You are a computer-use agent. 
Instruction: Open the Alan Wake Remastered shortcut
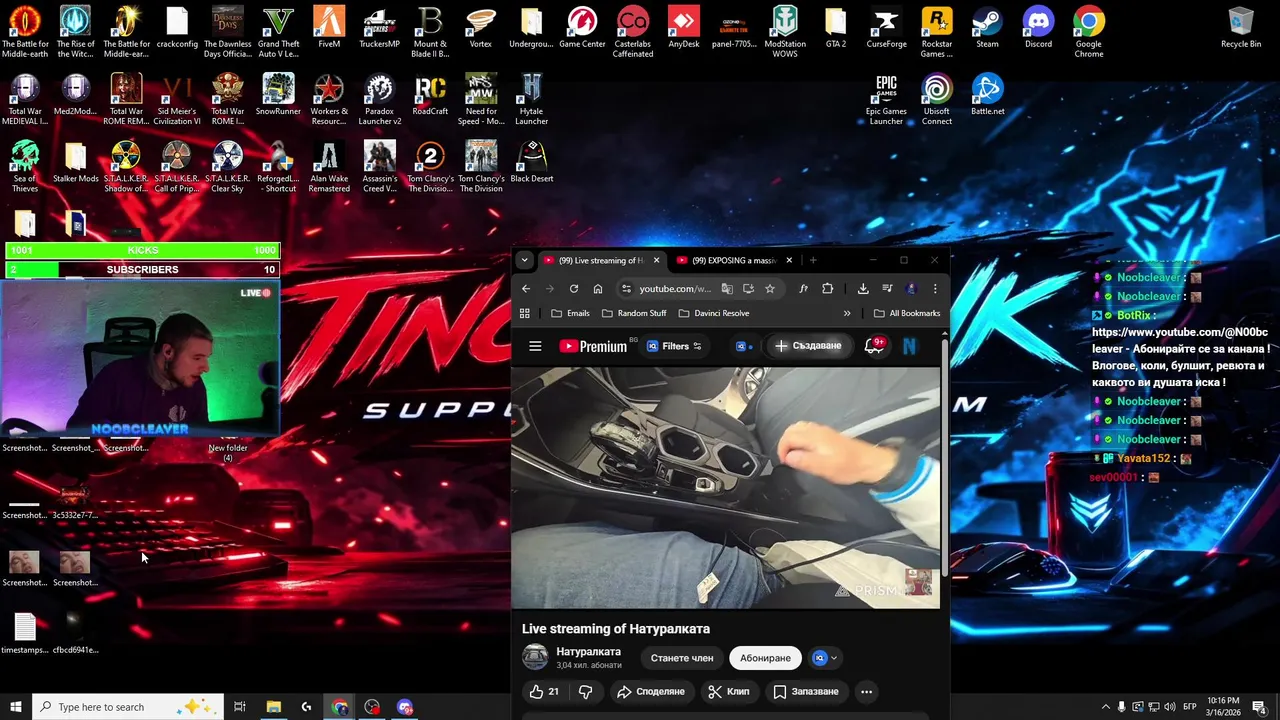pos(329,167)
